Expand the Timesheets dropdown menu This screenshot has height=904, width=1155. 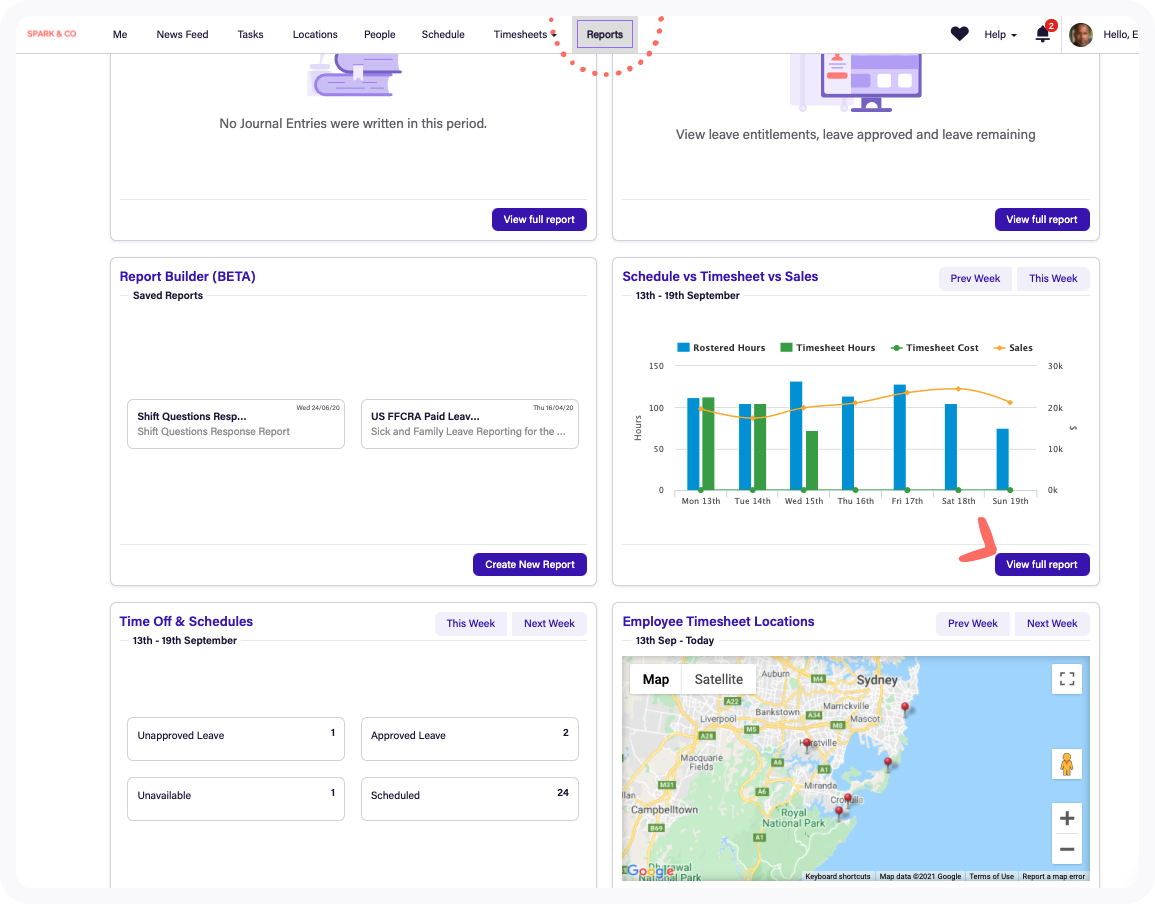[524, 35]
